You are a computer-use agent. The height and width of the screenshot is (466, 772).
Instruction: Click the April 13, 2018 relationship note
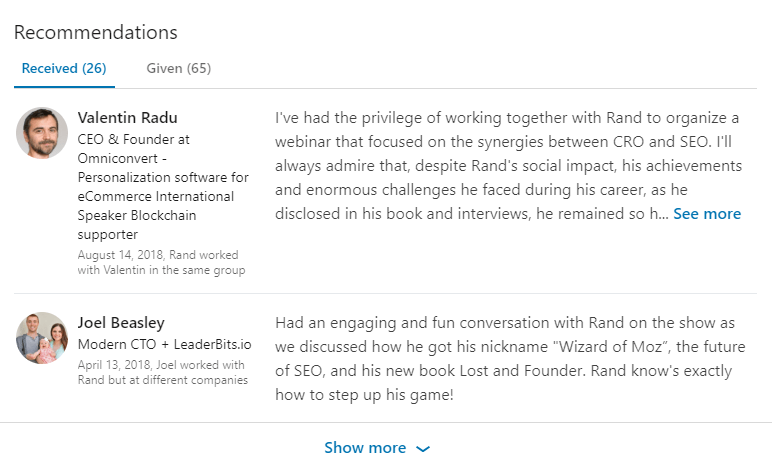click(x=163, y=372)
